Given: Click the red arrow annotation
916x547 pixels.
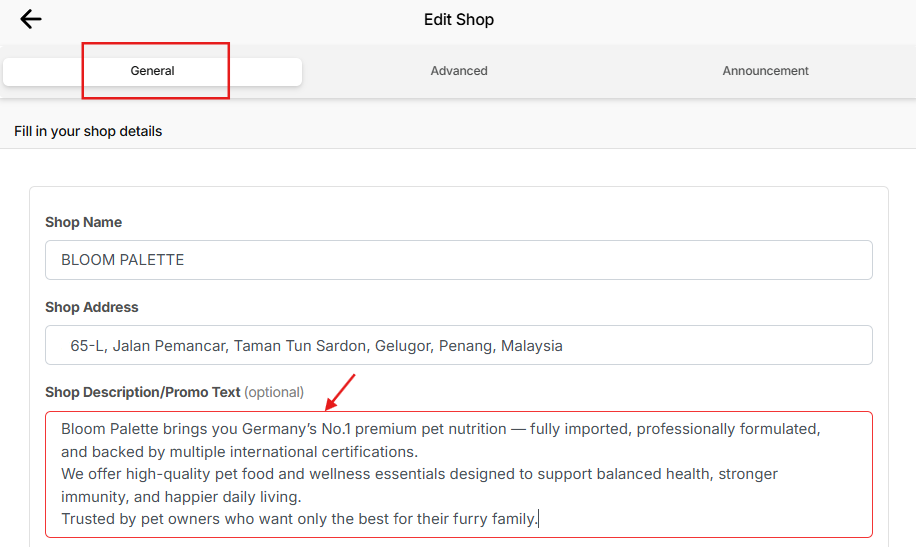Looking at the screenshot, I should coord(340,391).
